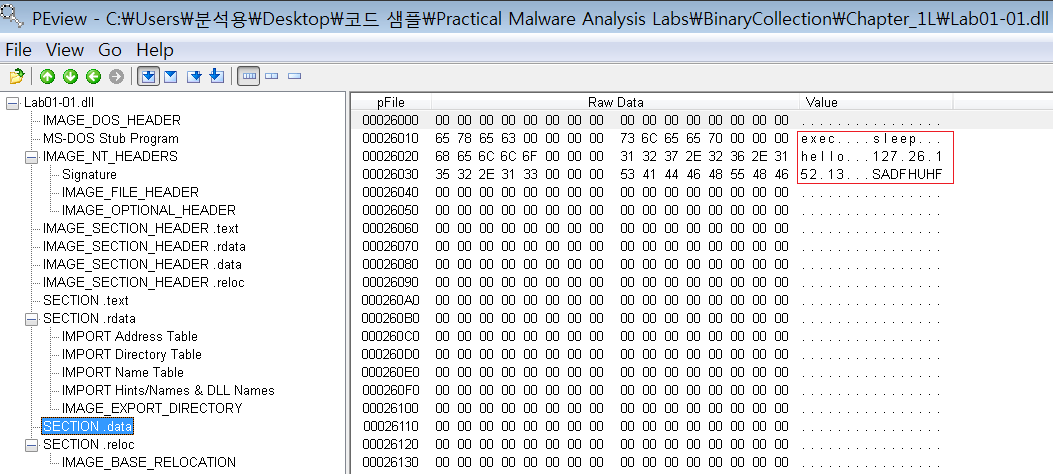
Task: Click the green down arrow toolbar button
Action: (71, 77)
